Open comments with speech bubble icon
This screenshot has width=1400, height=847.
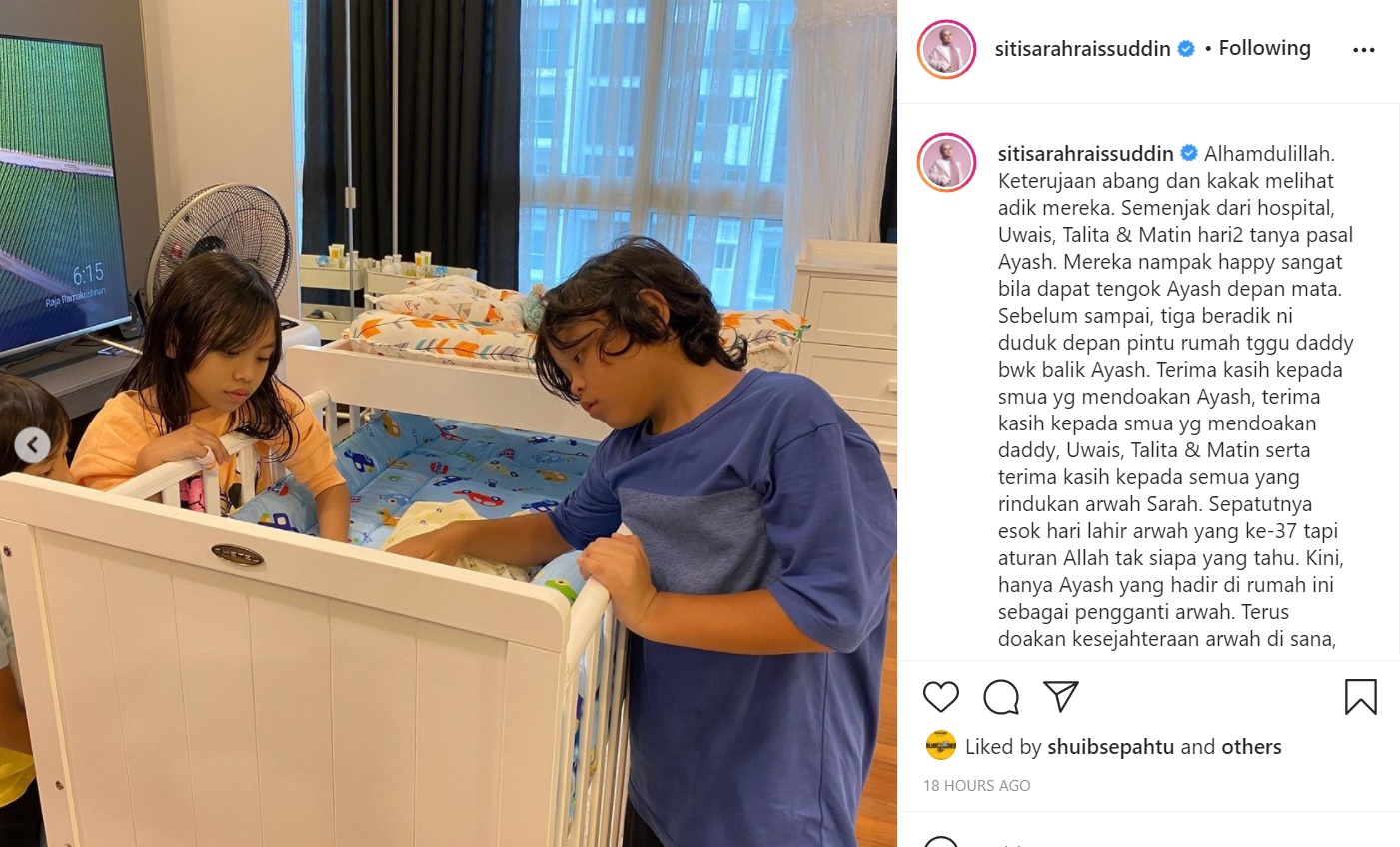click(1000, 696)
